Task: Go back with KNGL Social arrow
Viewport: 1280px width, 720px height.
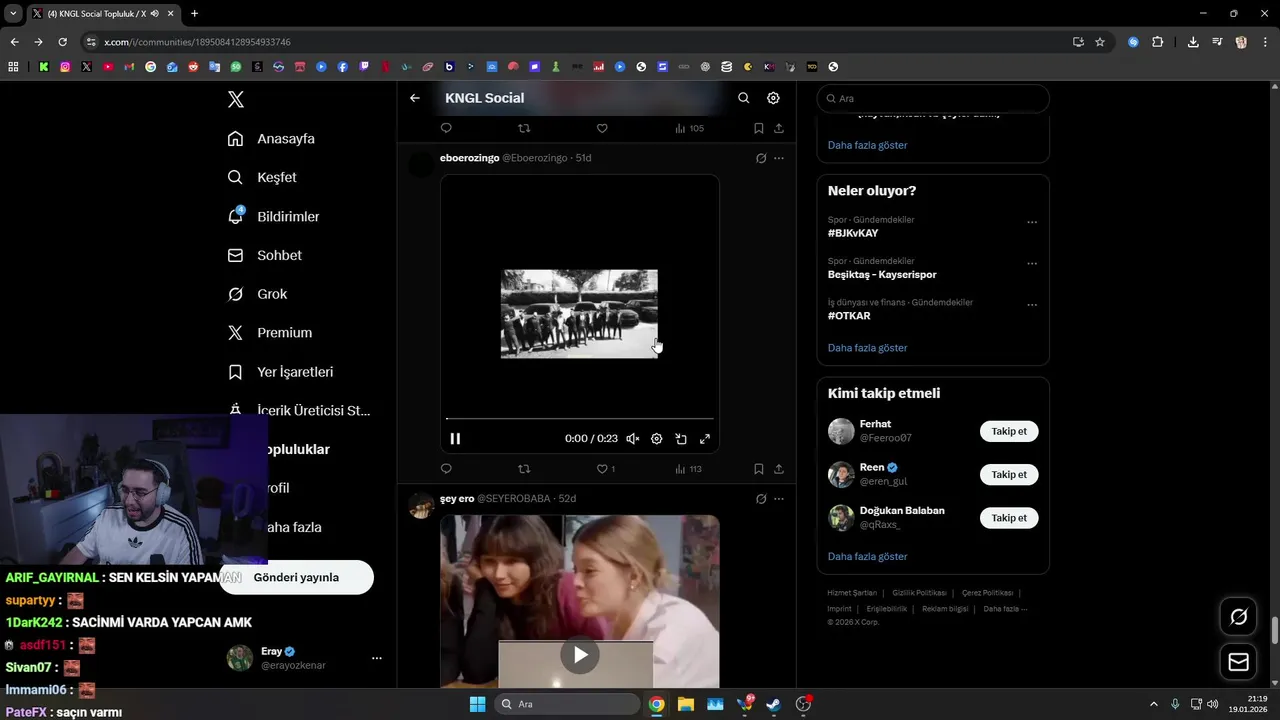Action: [415, 98]
